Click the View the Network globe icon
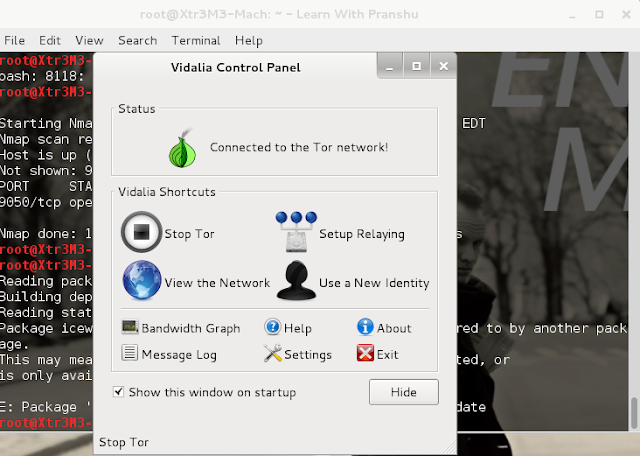The image size is (640, 456). click(141, 281)
